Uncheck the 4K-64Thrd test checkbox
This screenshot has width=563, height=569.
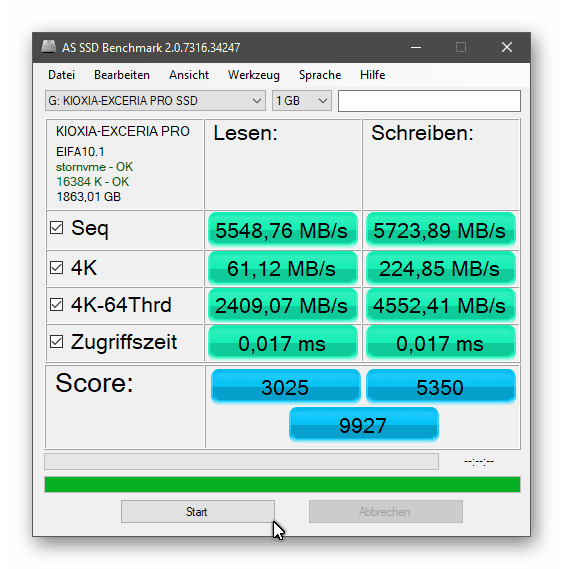tap(57, 305)
